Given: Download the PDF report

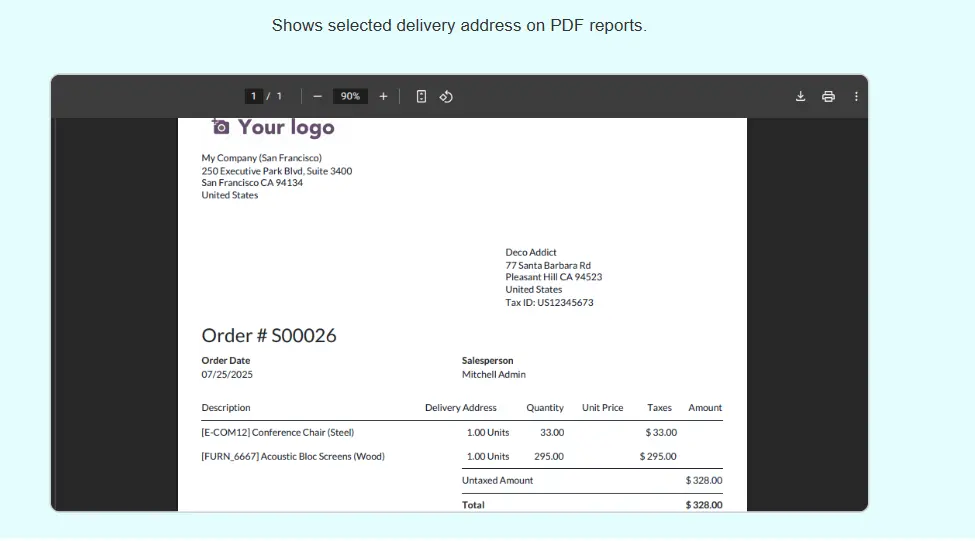Looking at the screenshot, I should click(800, 96).
